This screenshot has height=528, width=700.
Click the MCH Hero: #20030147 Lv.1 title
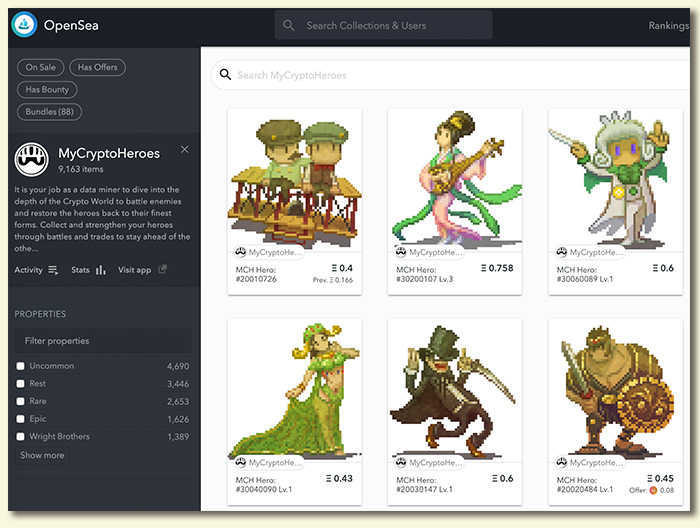pyautogui.click(x=424, y=485)
